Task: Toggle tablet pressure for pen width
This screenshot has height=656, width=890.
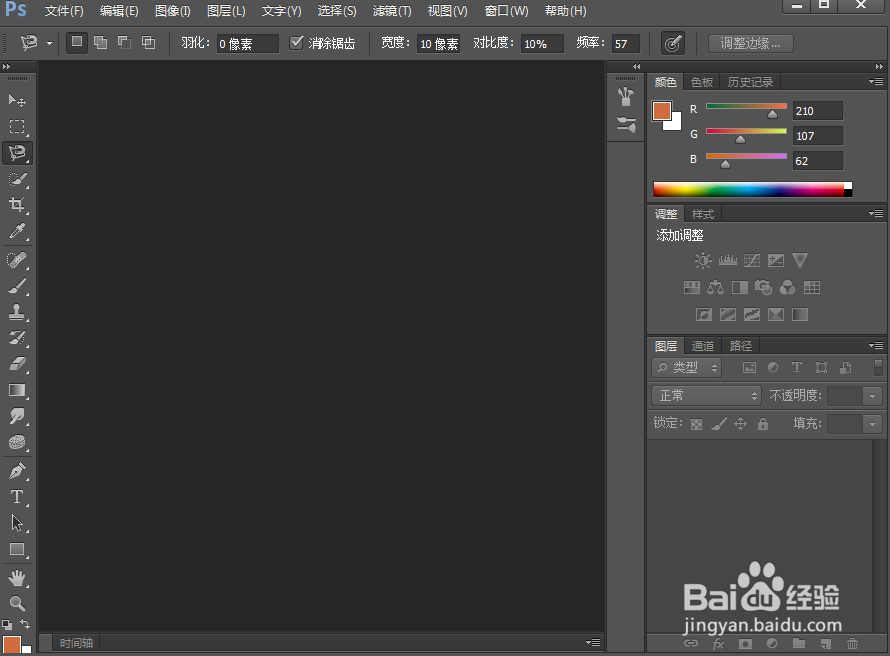Action: pyautogui.click(x=673, y=44)
